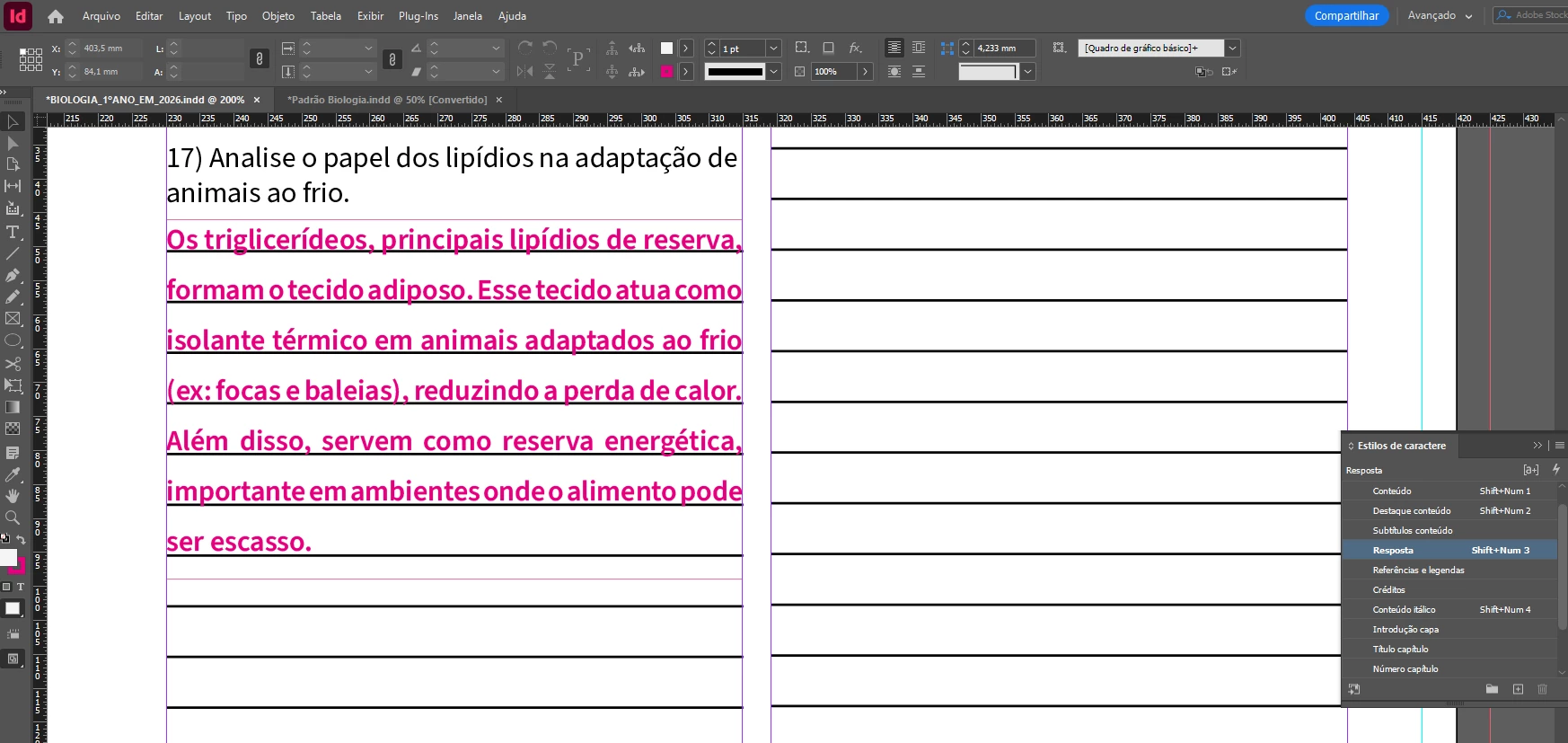Screen dimensions: 1568x743
Task: Collapse the Estilos de caractere panel
Action: point(1537,446)
